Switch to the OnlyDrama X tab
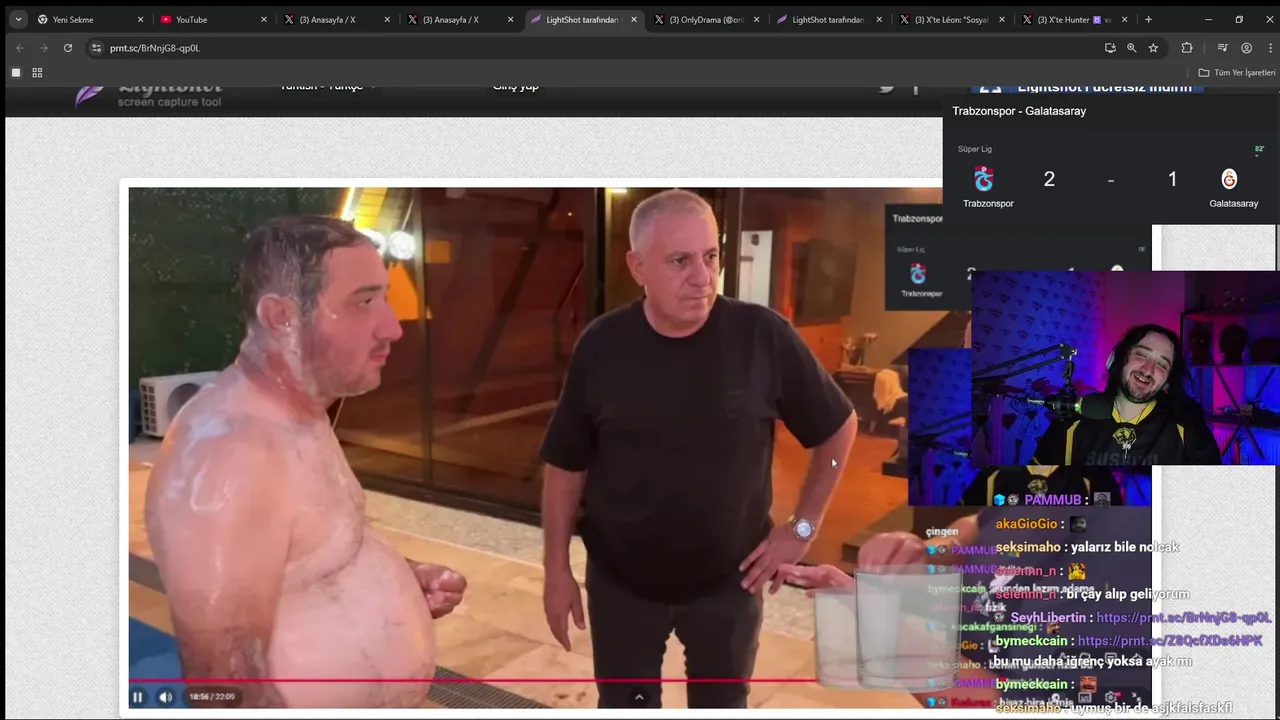1280x720 pixels. point(707,19)
